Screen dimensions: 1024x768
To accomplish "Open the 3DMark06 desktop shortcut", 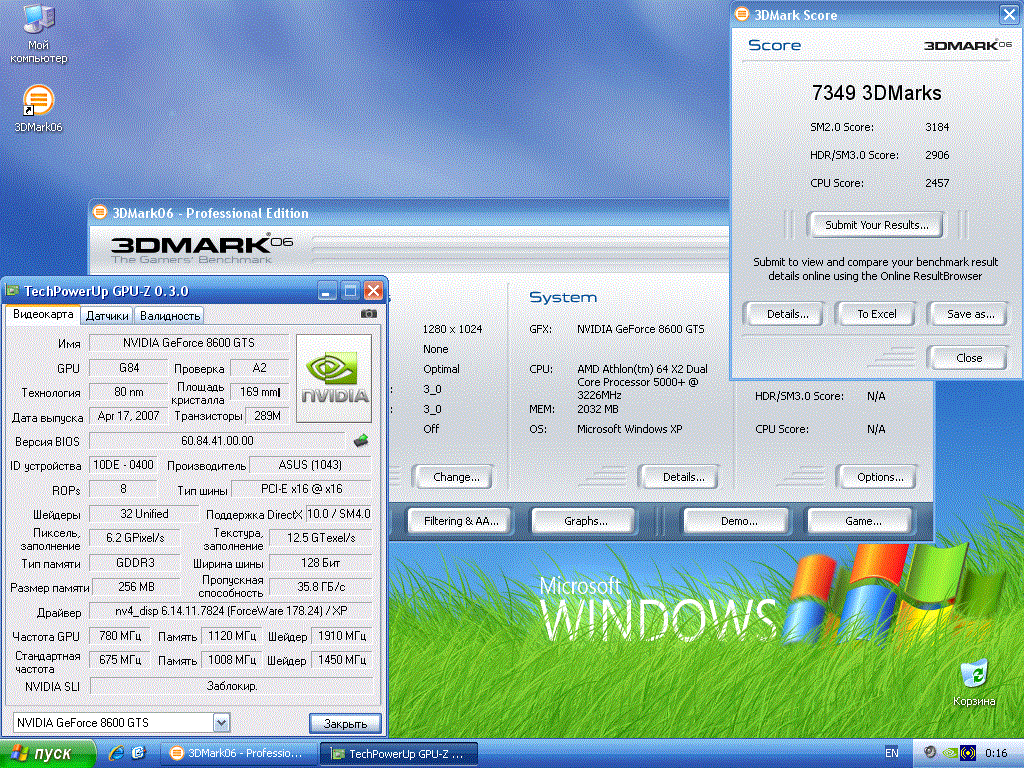I will point(38,108).
